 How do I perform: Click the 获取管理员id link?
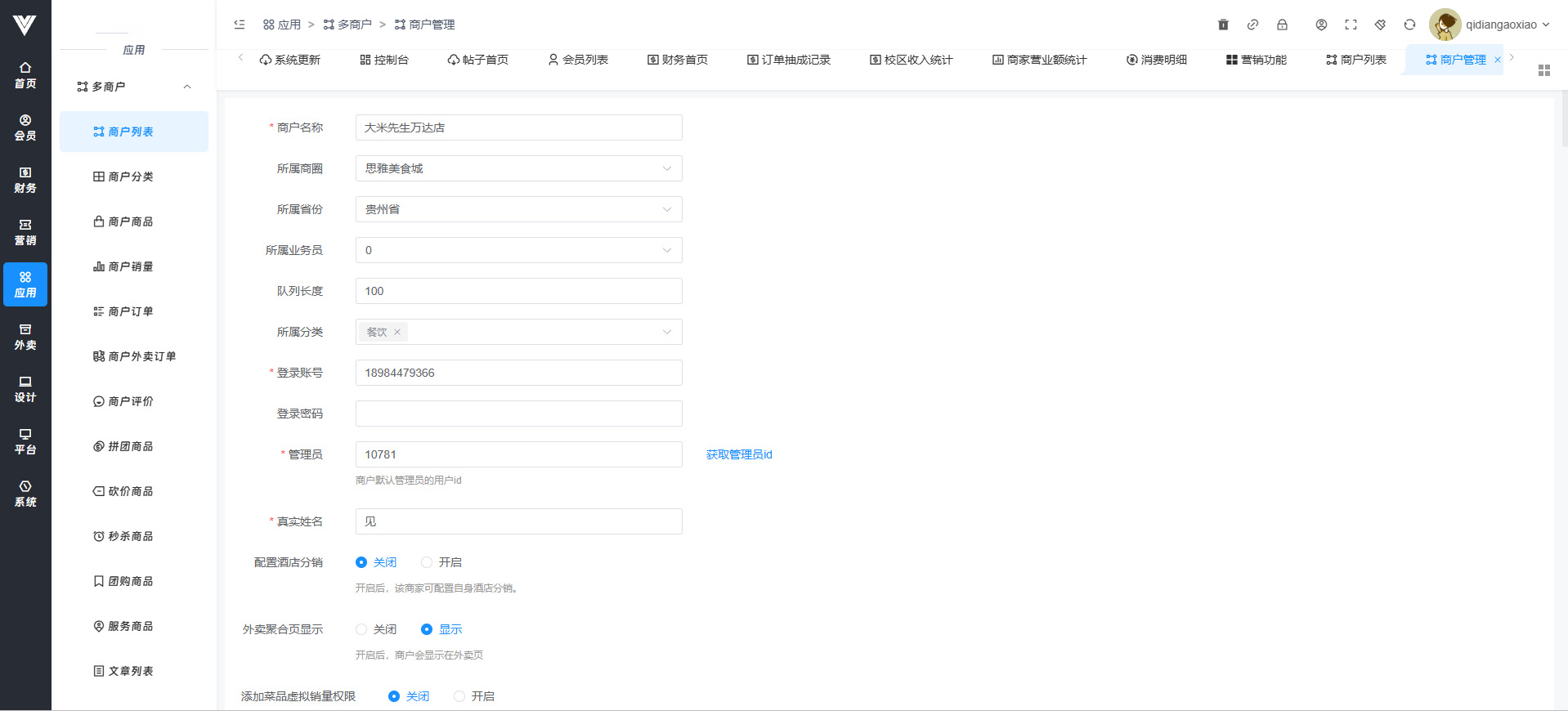click(x=739, y=454)
